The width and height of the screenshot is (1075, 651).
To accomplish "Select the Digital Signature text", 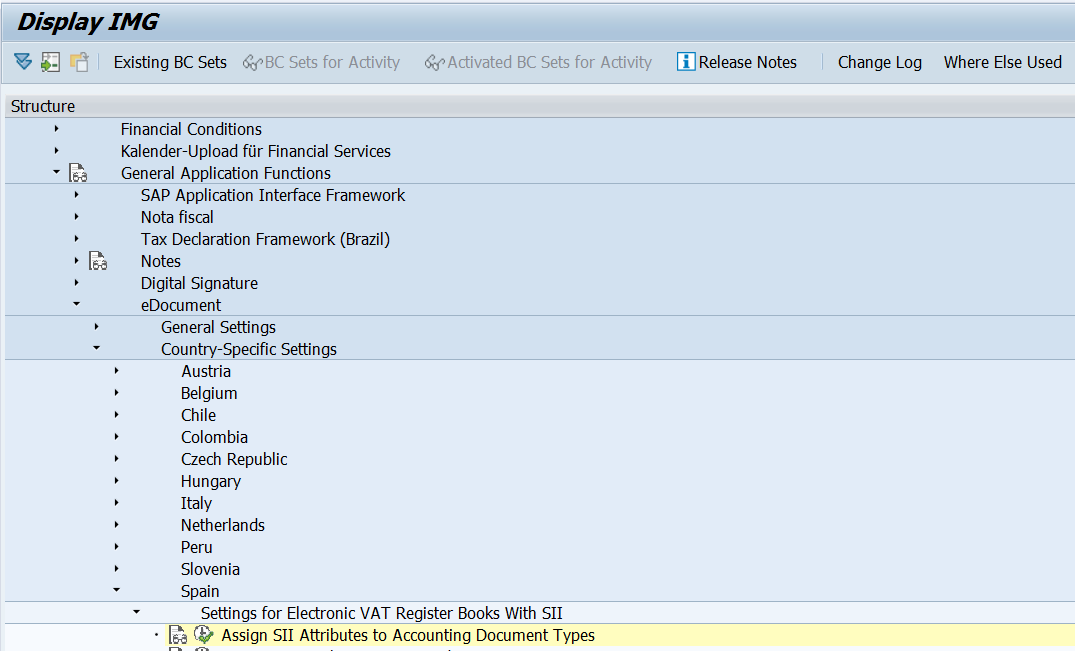I will pos(200,284).
